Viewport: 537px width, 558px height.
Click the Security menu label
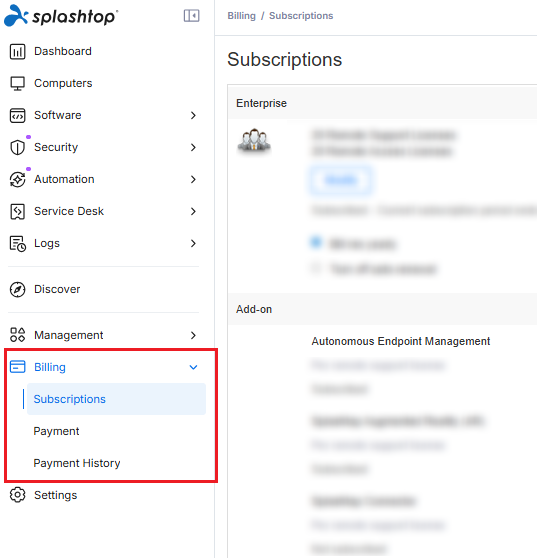click(56, 147)
